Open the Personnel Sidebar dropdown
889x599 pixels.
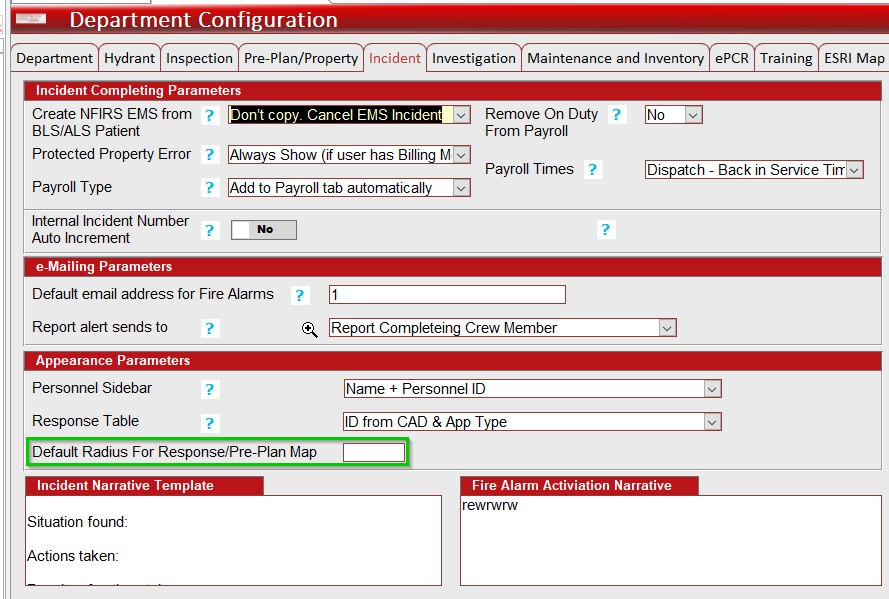click(x=532, y=389)
